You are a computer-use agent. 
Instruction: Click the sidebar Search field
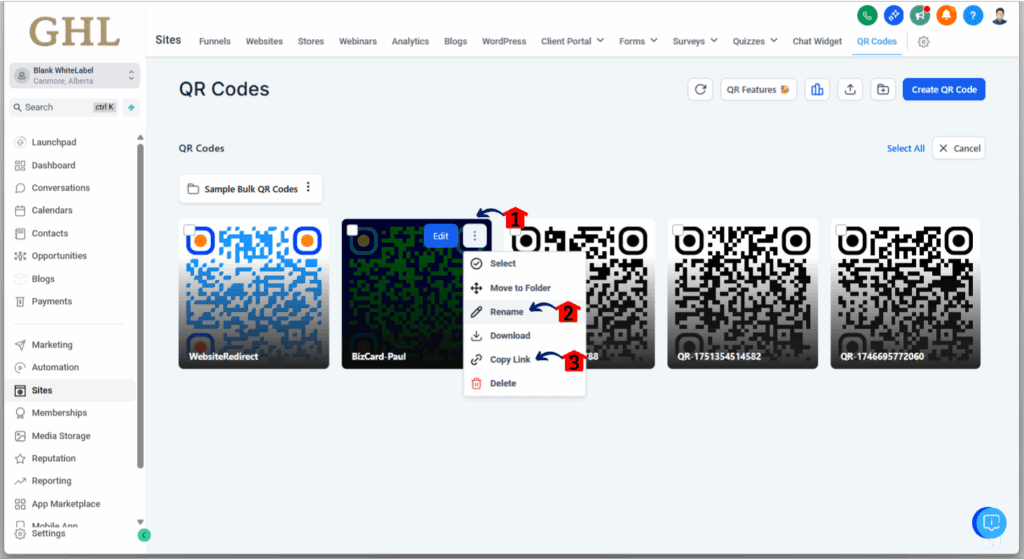point(60,107)
